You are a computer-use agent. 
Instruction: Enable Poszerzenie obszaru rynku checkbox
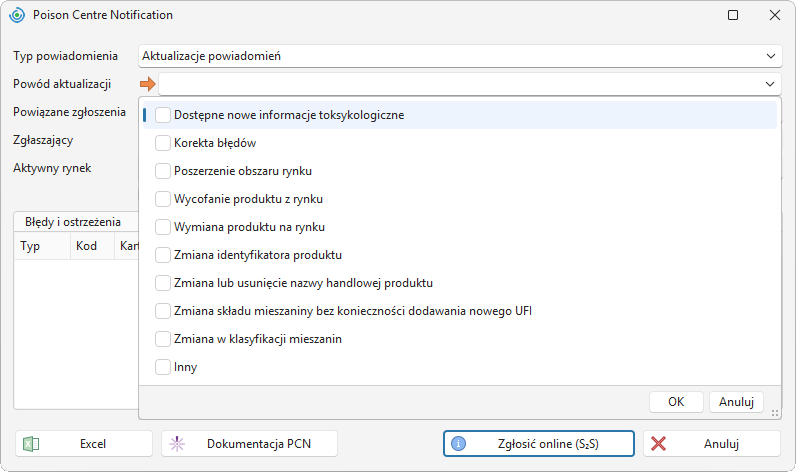(x=163, y=171)
